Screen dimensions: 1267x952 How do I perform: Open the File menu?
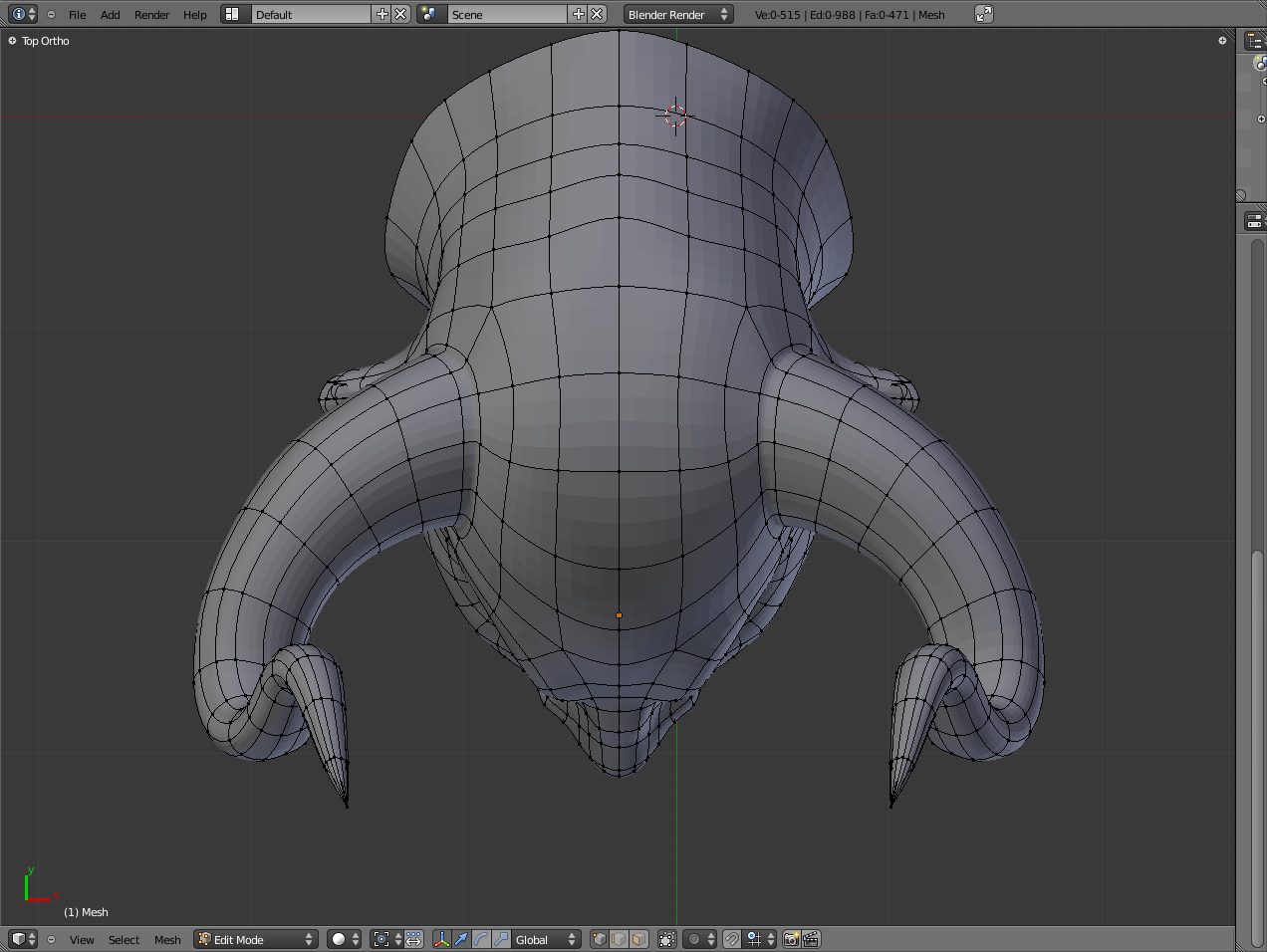tap(77, 15)
